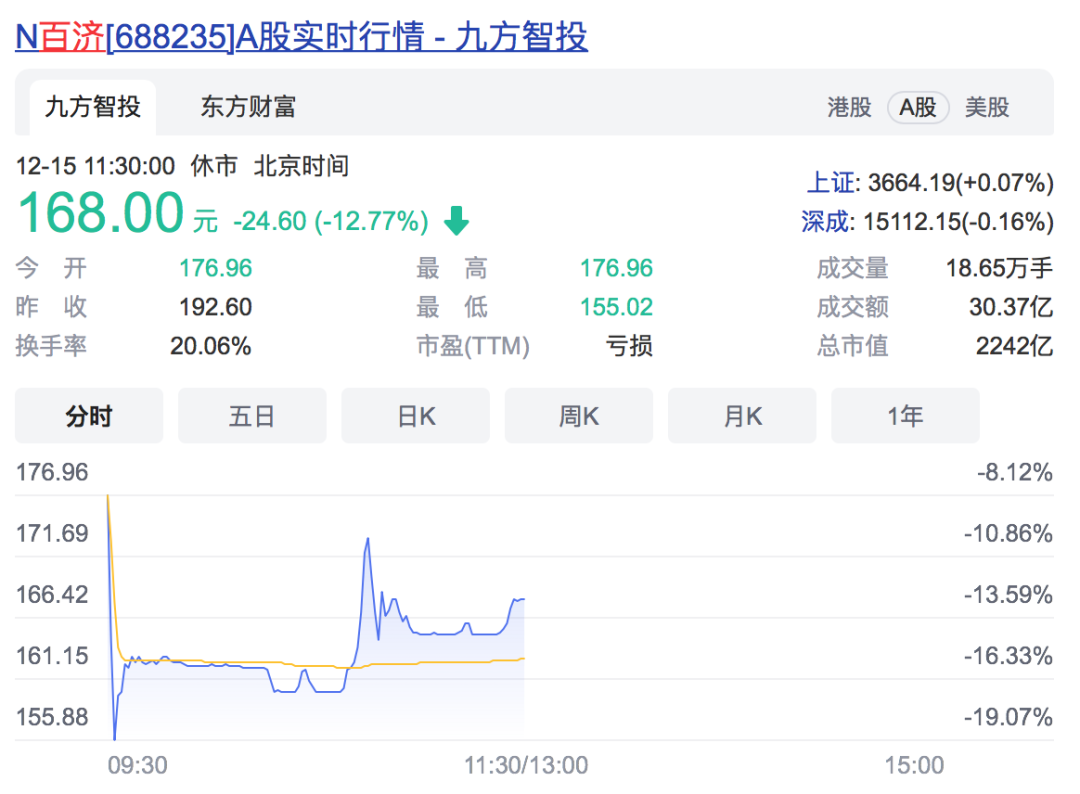View the 月K monthly chart

[x=742, y=416]
